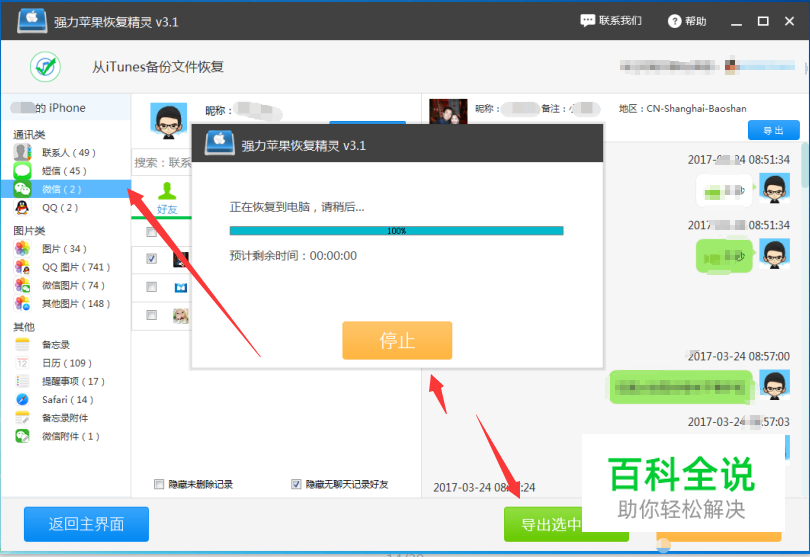
Task: Uncheck the ticked friend row checkbox
Action: pyautogui.click(x=151, y=258)
